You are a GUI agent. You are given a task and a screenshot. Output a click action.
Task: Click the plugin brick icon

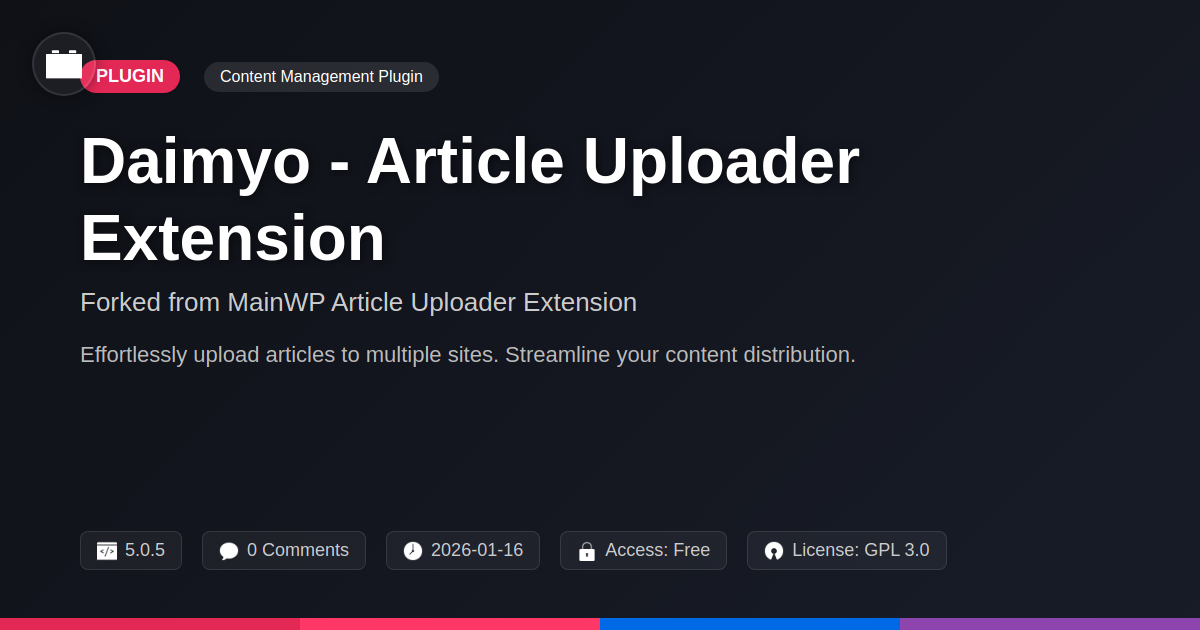[64, 64]
